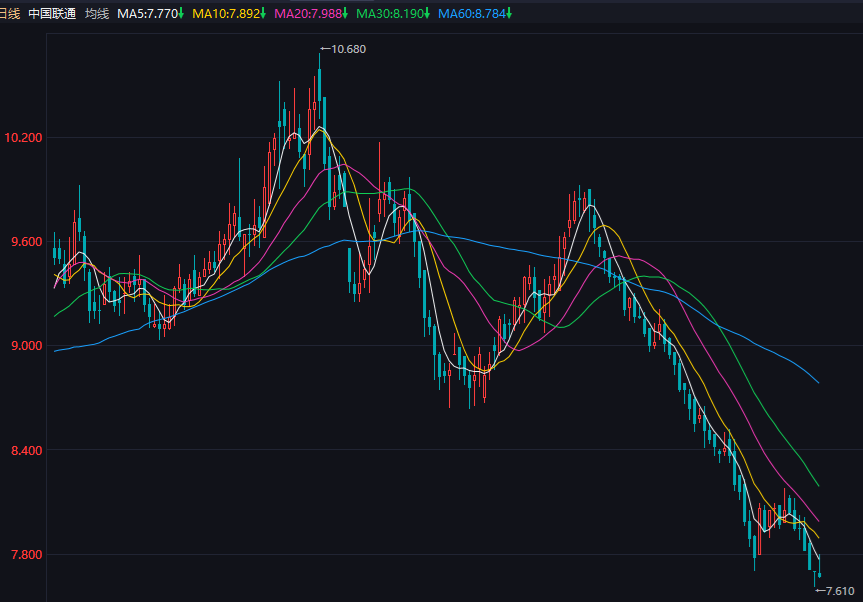
Task: Click the down arrow after MA20:7.988
Action: tap(345, 13)
